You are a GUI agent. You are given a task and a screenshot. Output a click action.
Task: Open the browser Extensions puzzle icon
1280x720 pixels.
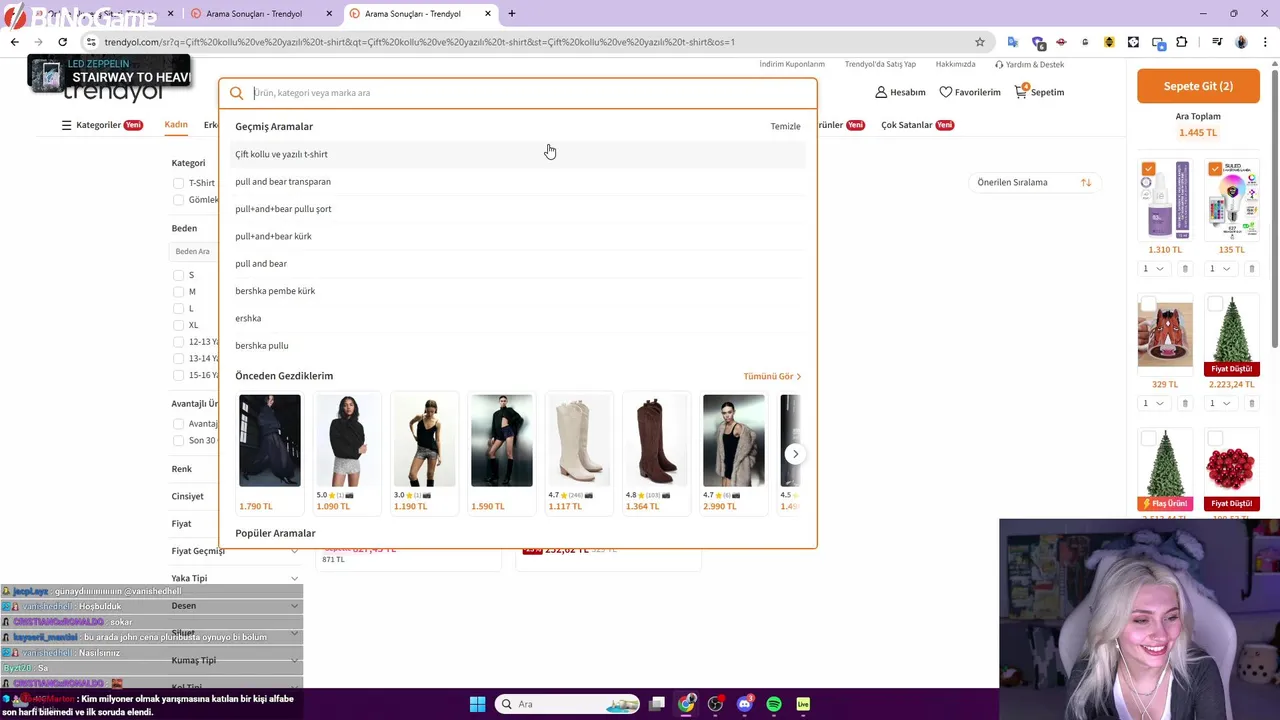click(1182, 42)
